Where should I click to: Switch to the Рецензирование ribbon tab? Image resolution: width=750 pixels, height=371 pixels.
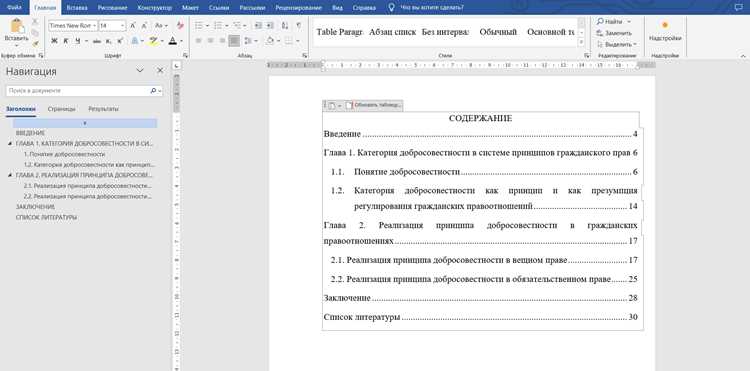tap(299, 8)
